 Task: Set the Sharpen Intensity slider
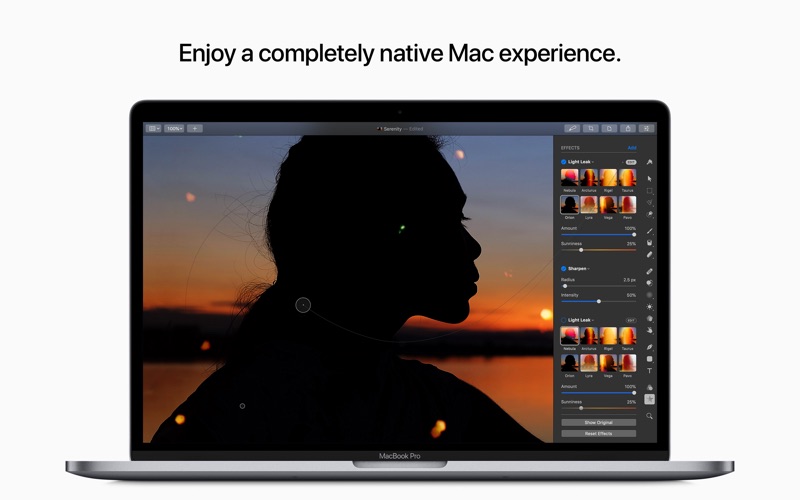click(598, 302)
